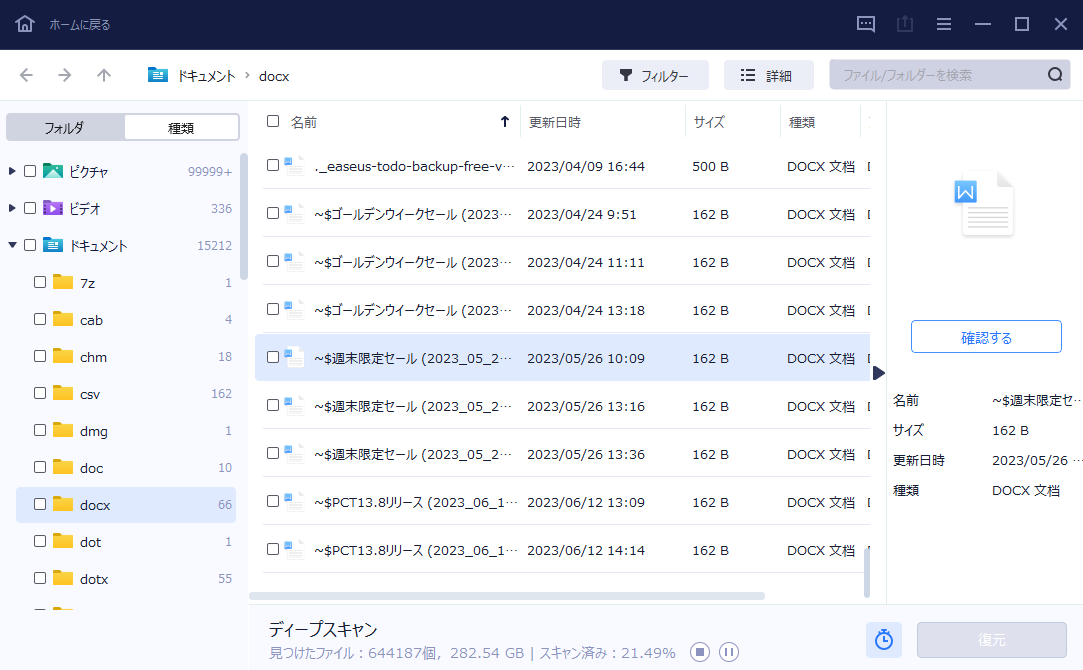The width and height of the screenshot is (1083, 670).
Task: Switch to the 種類 tab
Action: [180, 126]
